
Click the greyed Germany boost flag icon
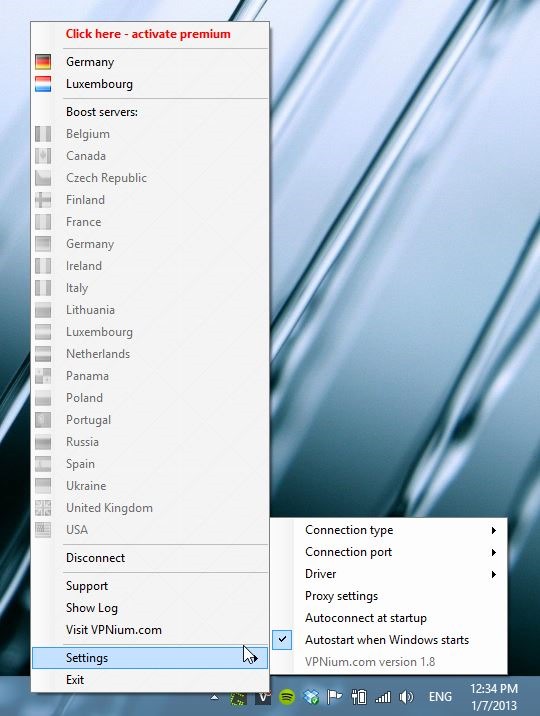(x=43, y=244)
